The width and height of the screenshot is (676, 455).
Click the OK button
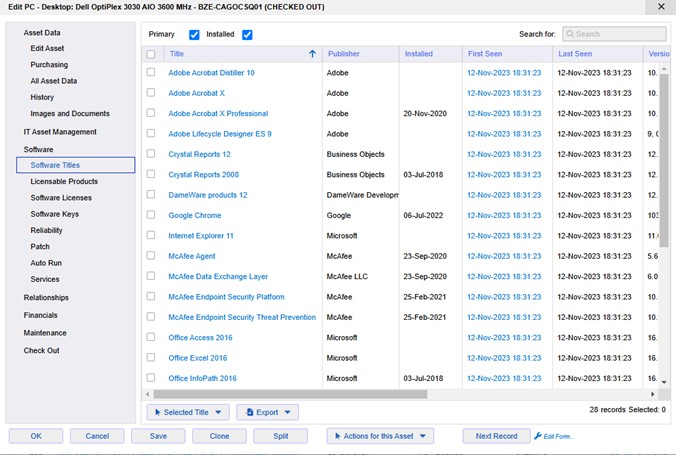point(36,436)
